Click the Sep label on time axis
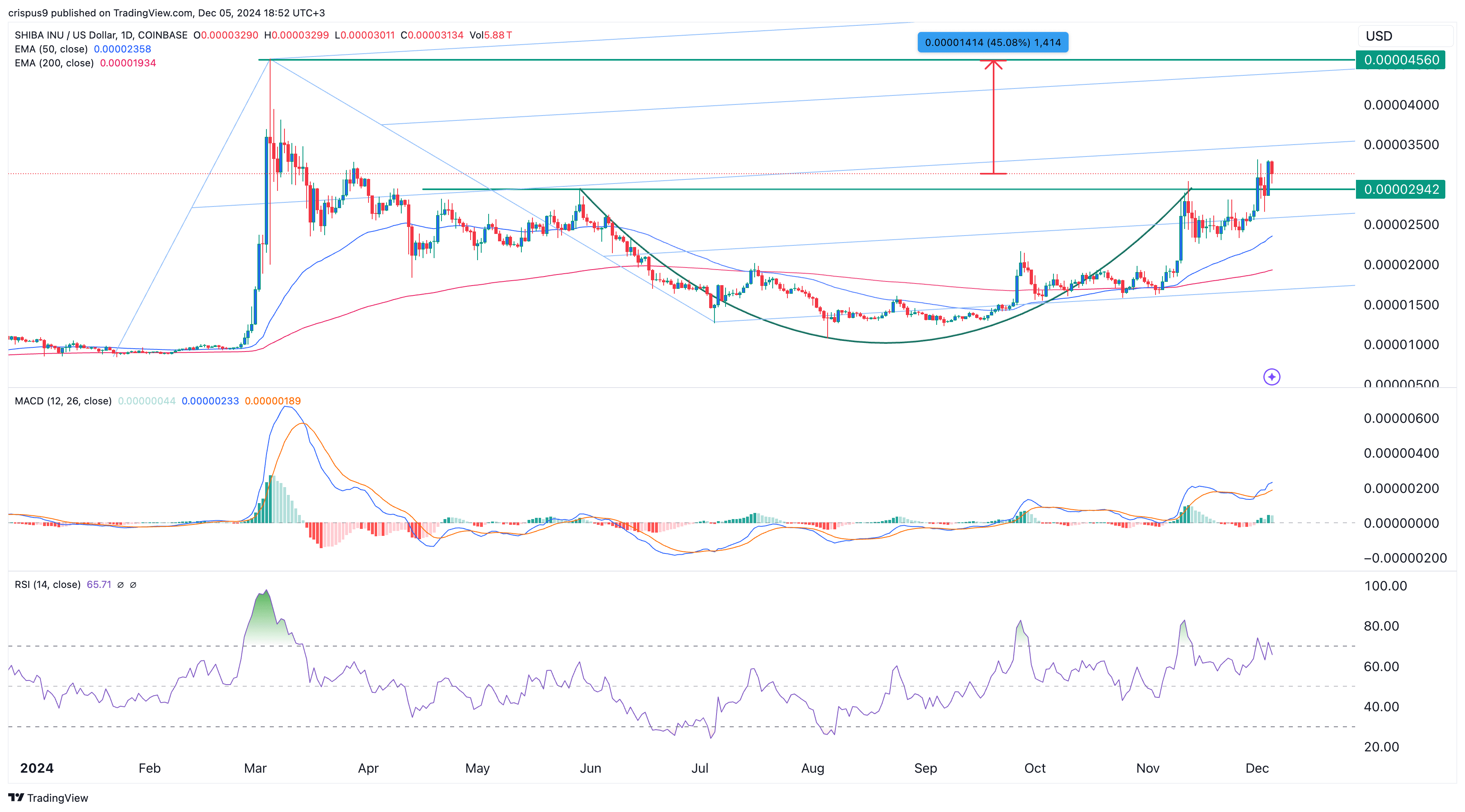The width and height of the screenshot is (1465, 812). click(925, 768)
